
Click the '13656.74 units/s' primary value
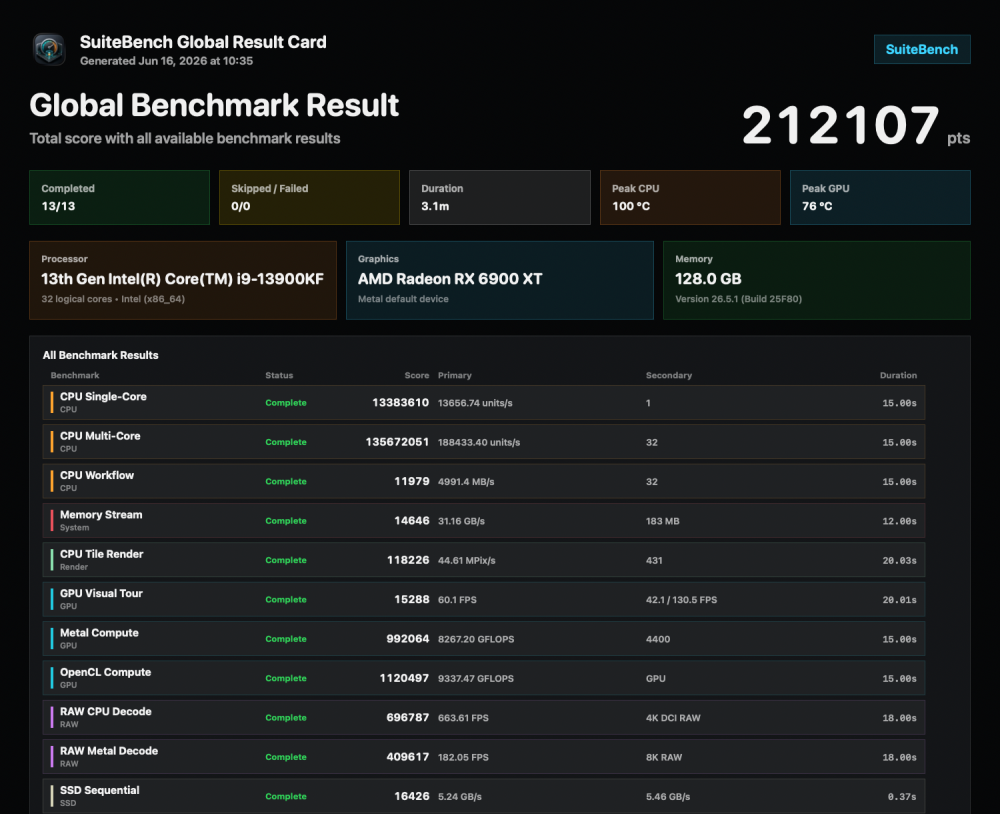click(475, 403)
